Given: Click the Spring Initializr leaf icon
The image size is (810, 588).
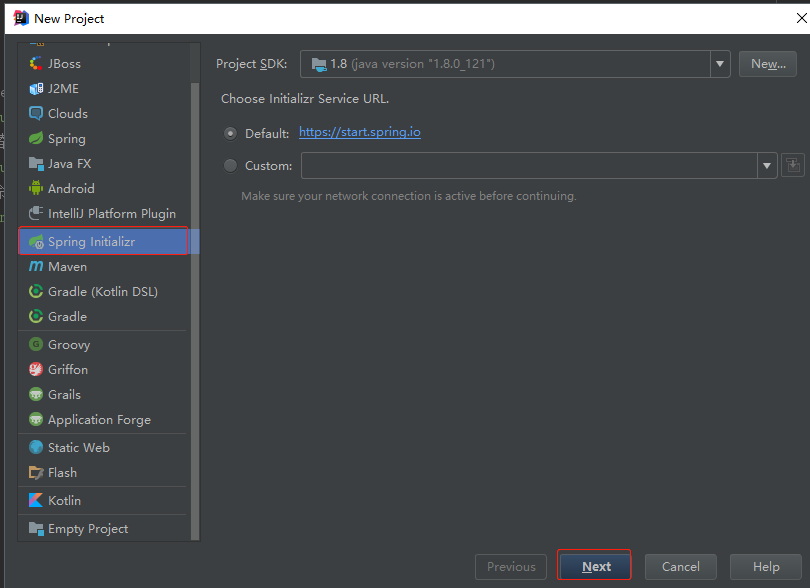Looking at the screenshot, I should (x=36, y=241).
